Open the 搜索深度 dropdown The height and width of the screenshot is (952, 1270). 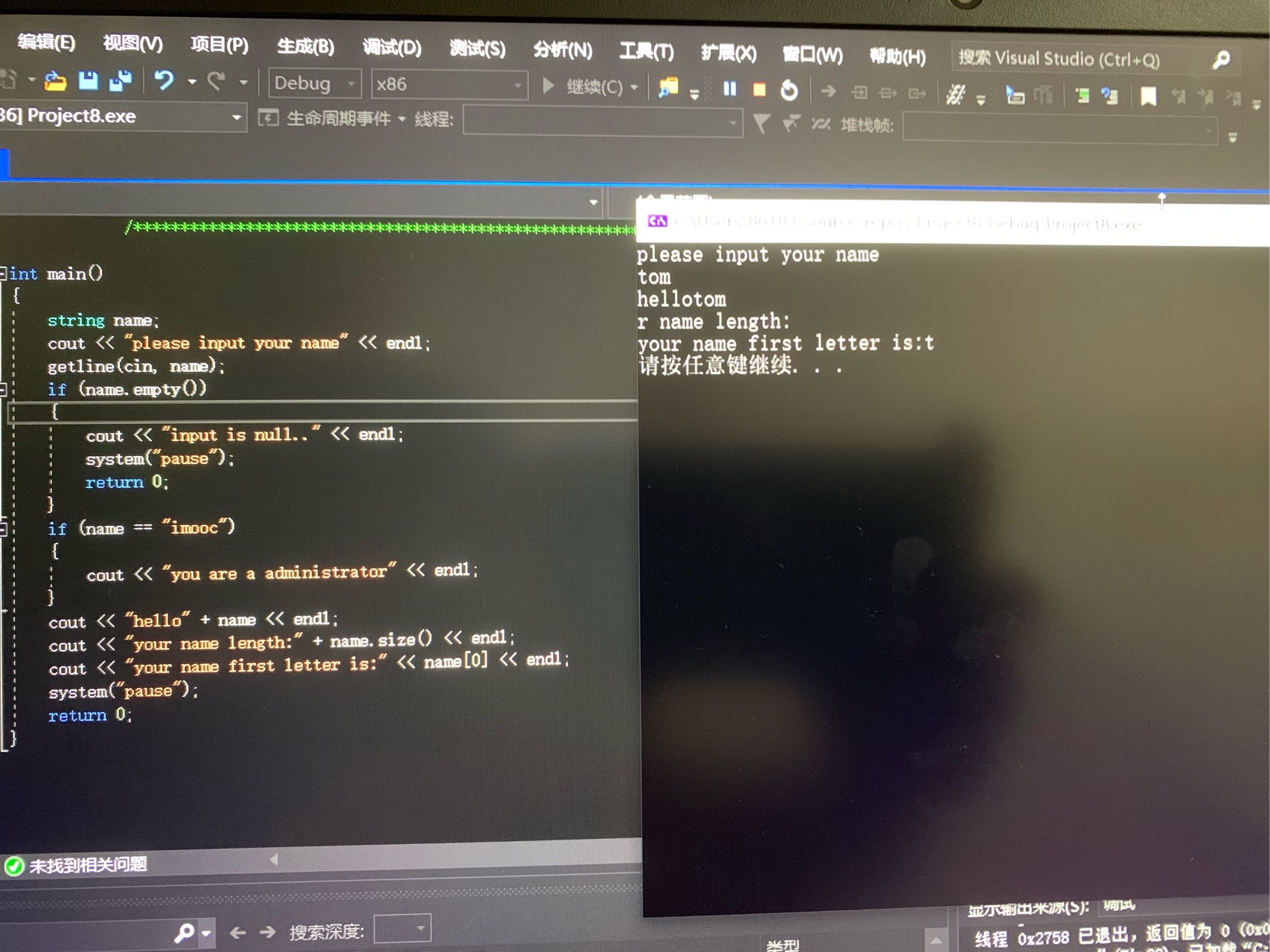click(x=403, y=929)
